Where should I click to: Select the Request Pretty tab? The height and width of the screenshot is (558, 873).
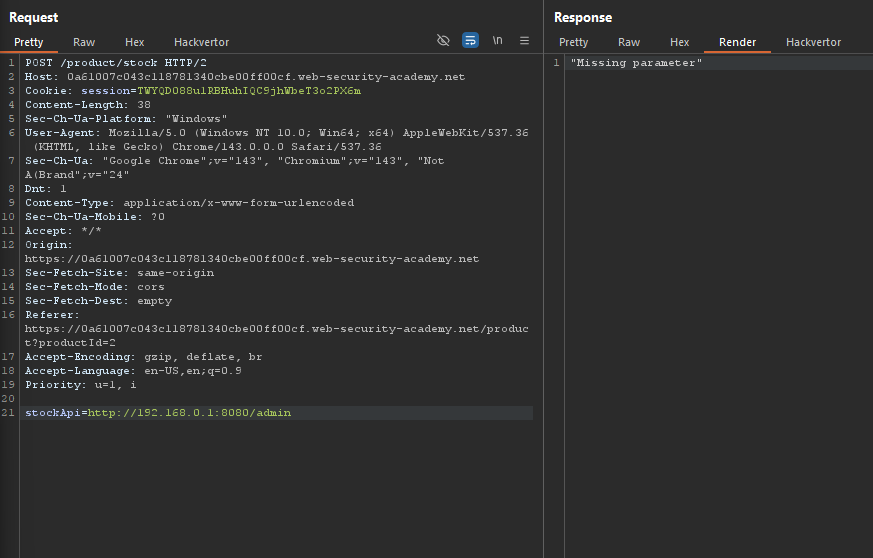point(28,42)
